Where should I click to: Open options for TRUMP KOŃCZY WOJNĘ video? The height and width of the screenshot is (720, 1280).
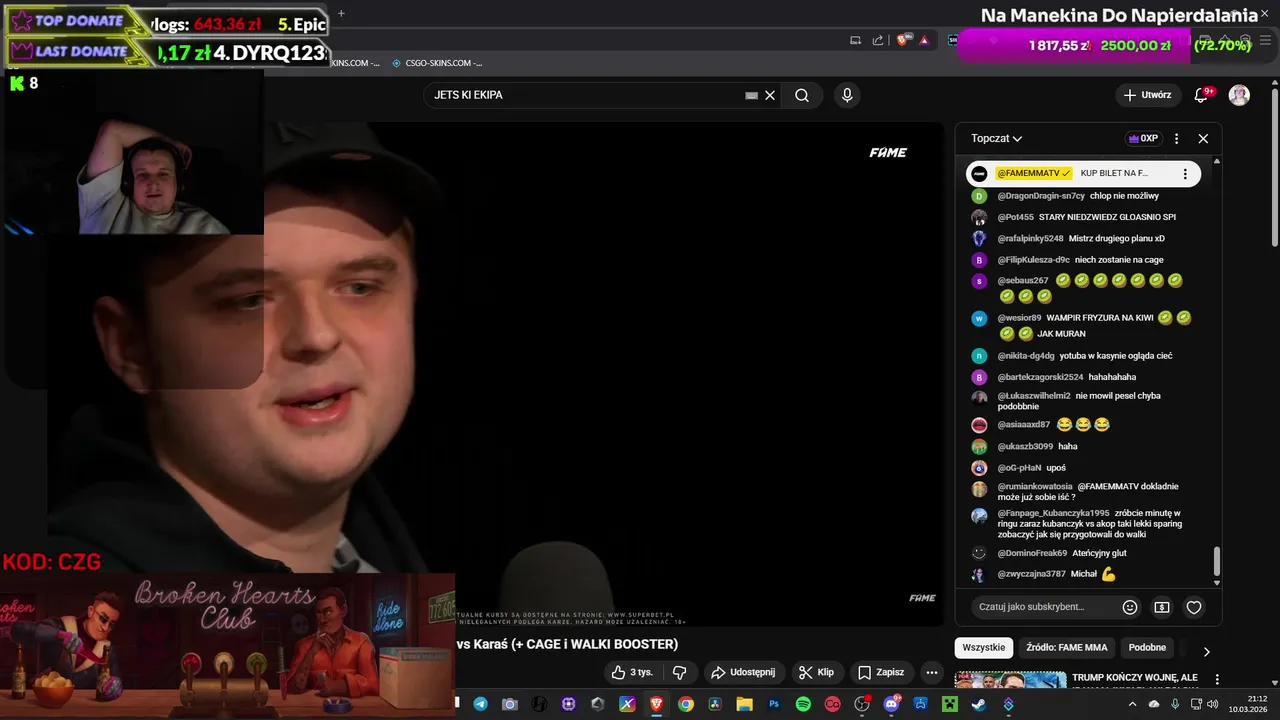[1217, 679]
